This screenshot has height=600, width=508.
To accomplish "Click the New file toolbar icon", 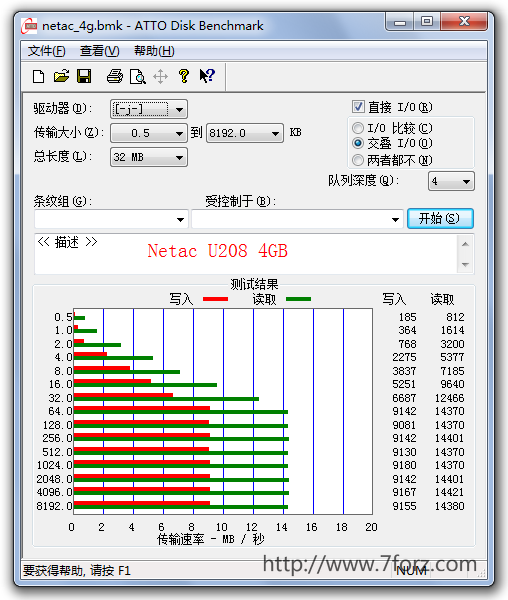I will (38, 76).
